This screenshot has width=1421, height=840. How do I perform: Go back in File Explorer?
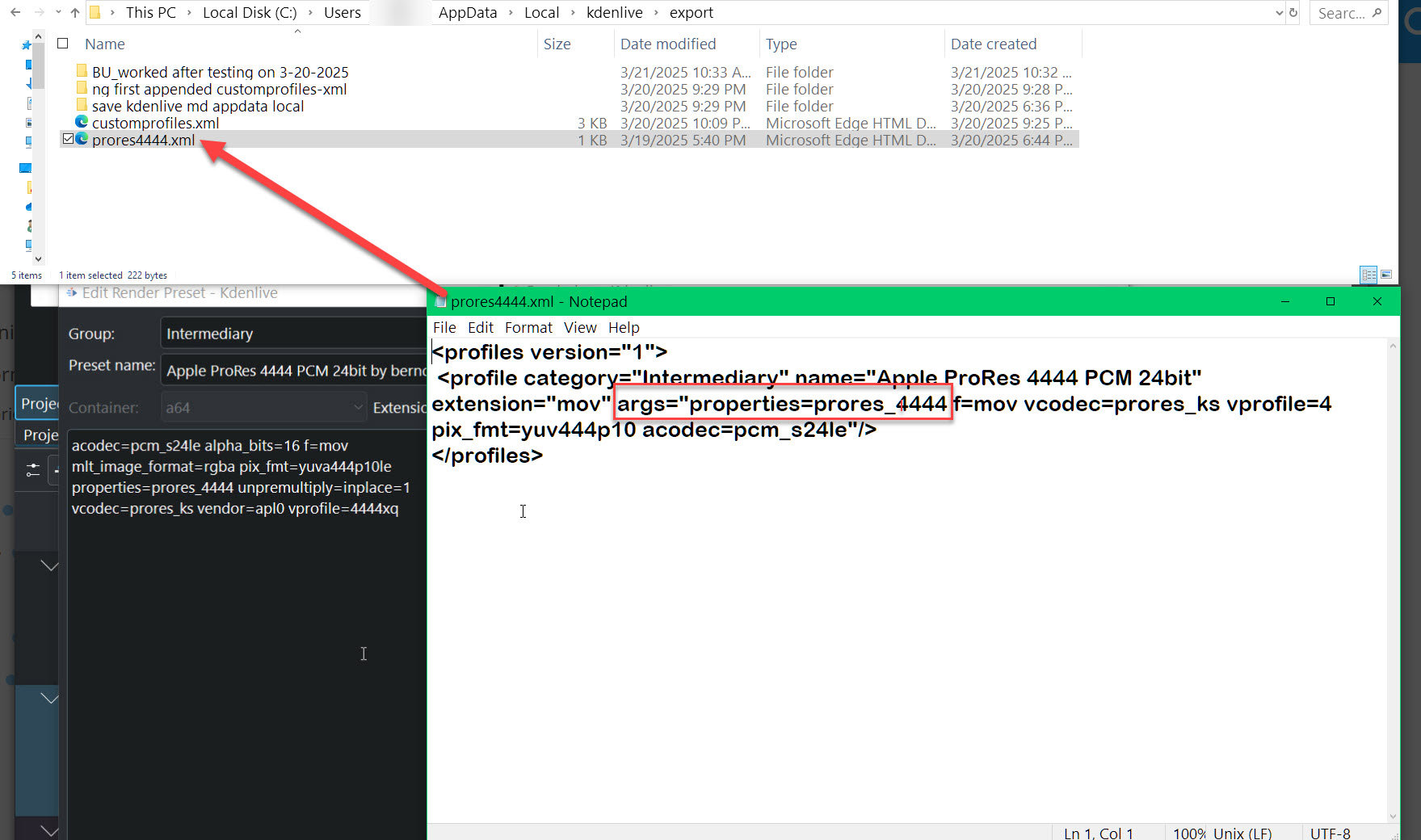click(15, 12)
